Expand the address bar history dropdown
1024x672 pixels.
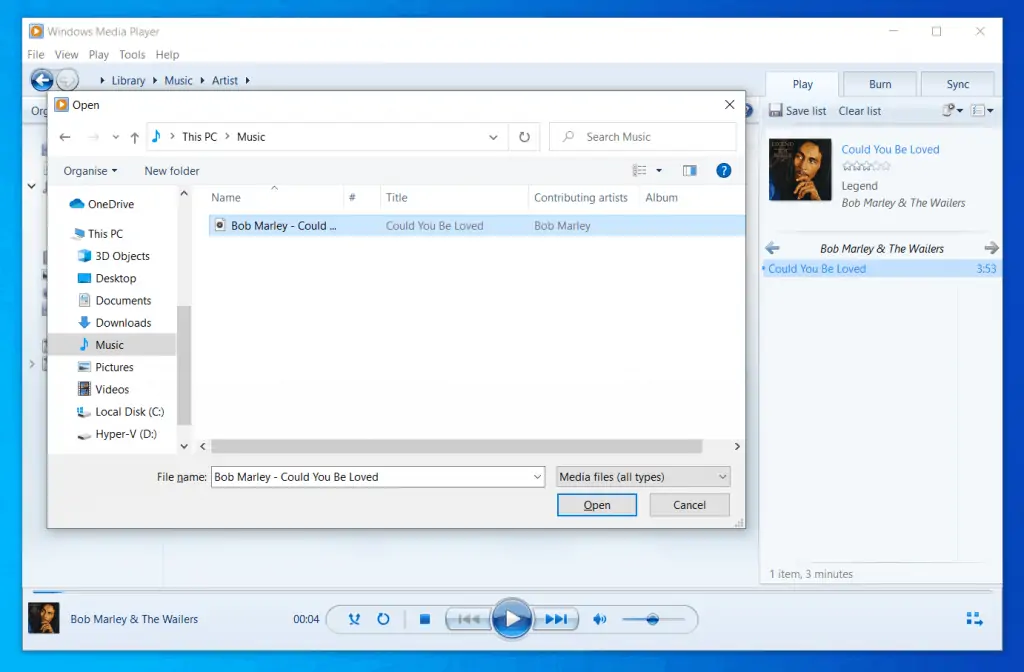493,137
